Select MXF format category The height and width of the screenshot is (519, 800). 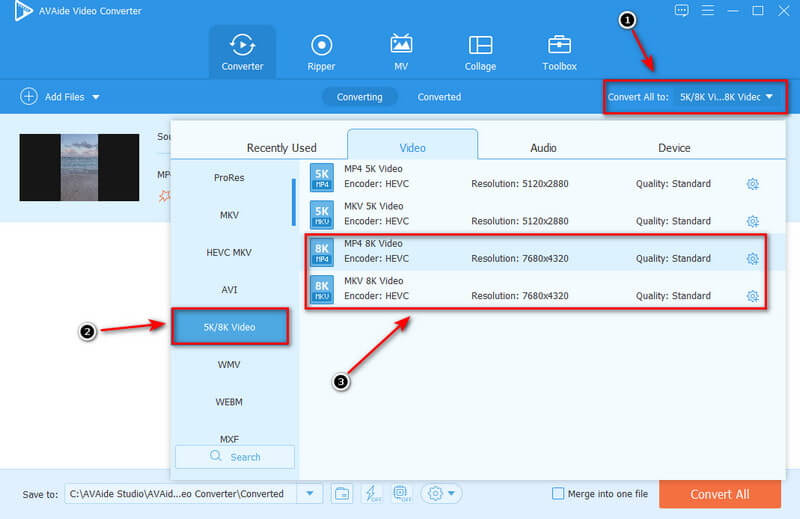pos(229,439)
